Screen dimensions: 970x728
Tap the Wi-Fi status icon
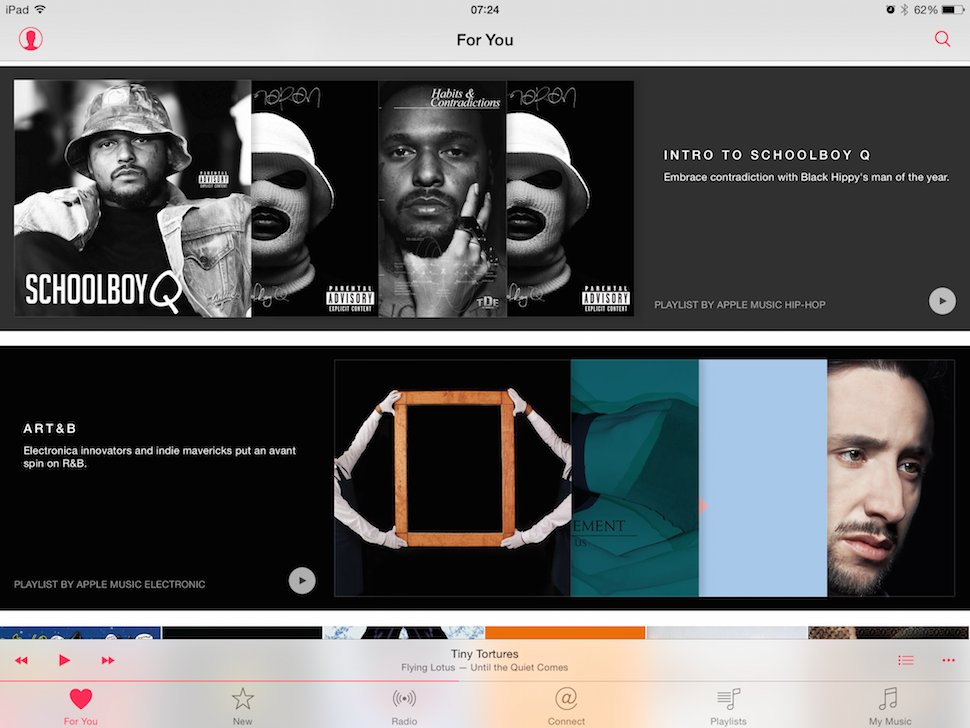coord(40,9)
